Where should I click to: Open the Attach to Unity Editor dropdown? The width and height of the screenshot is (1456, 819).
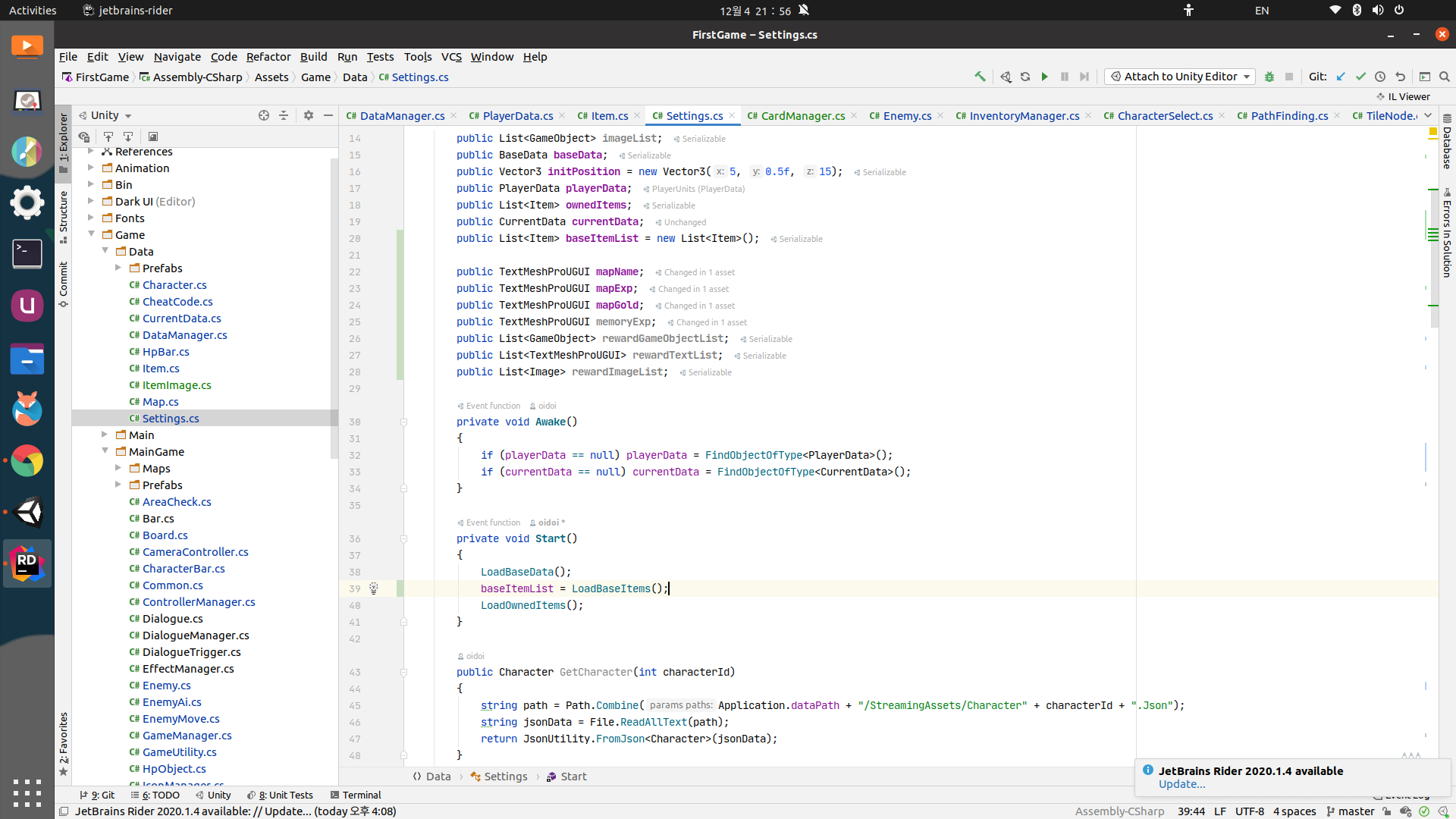(1180, 77)
